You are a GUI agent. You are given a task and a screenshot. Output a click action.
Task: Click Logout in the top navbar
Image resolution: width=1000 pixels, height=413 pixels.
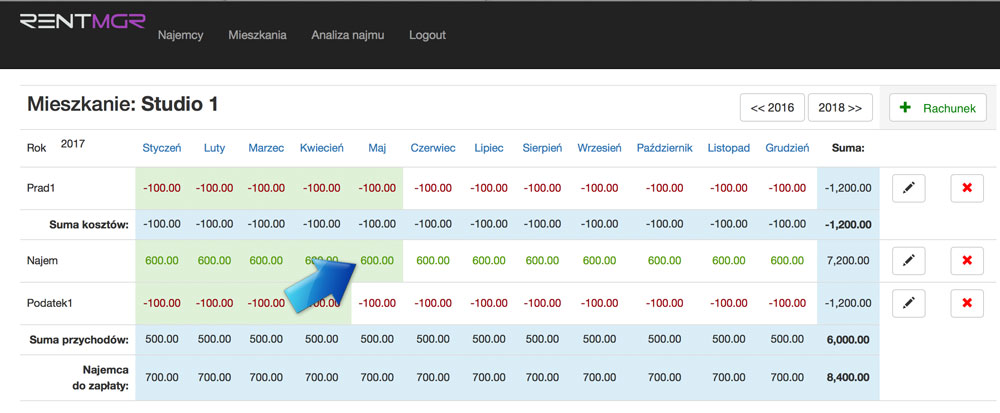(x=427, y=35)
